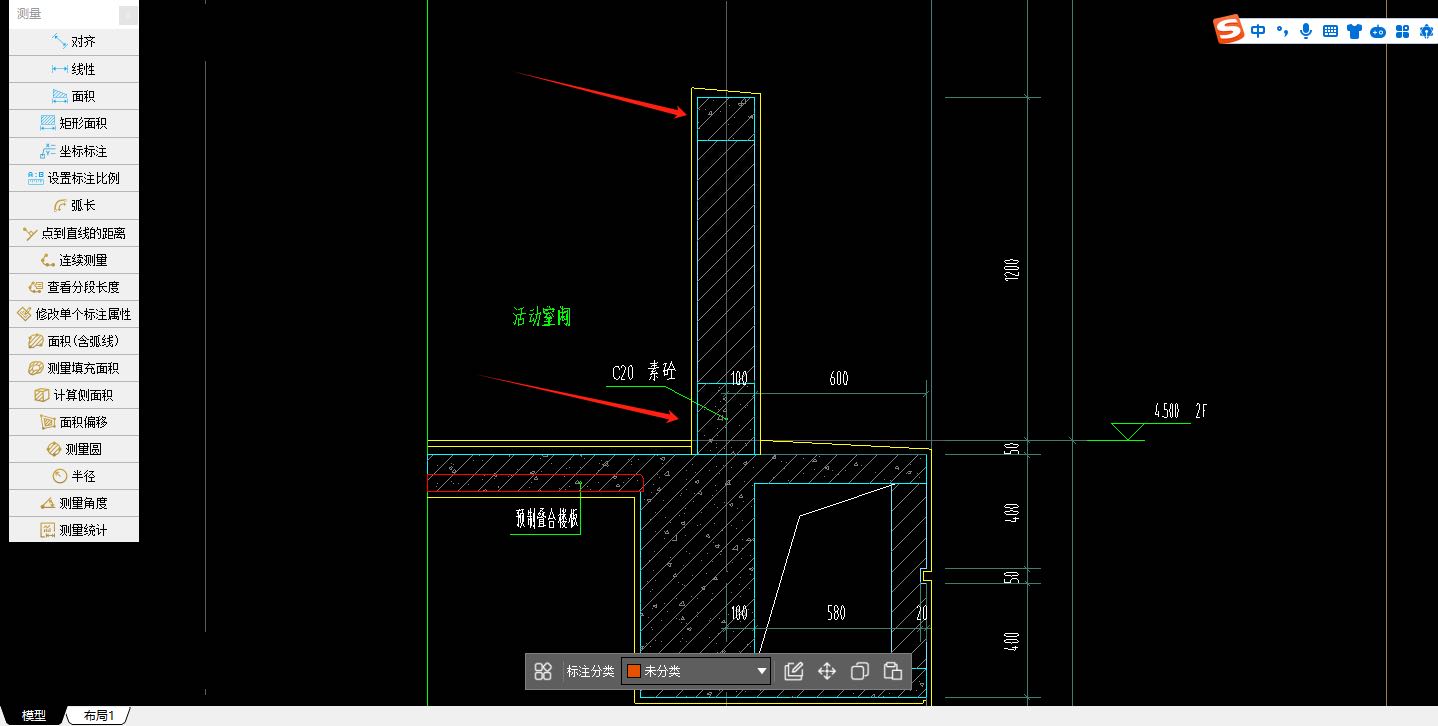Start 连续测量 continuous measurement
Image resolution: width=1438 pixels, height=726 pixels.
(x=74, y=260)
